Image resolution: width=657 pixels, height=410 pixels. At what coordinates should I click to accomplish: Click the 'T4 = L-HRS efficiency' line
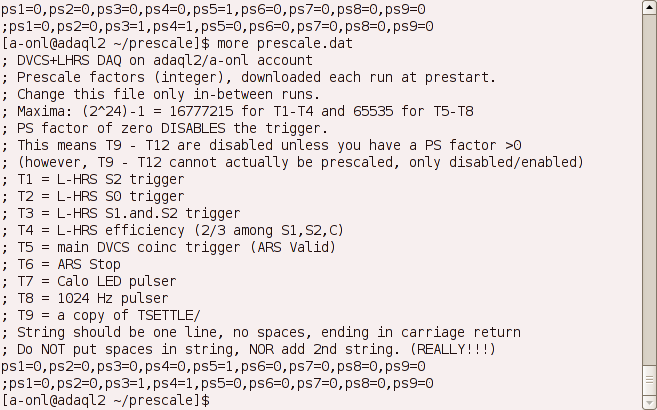[x=173, y=230]
